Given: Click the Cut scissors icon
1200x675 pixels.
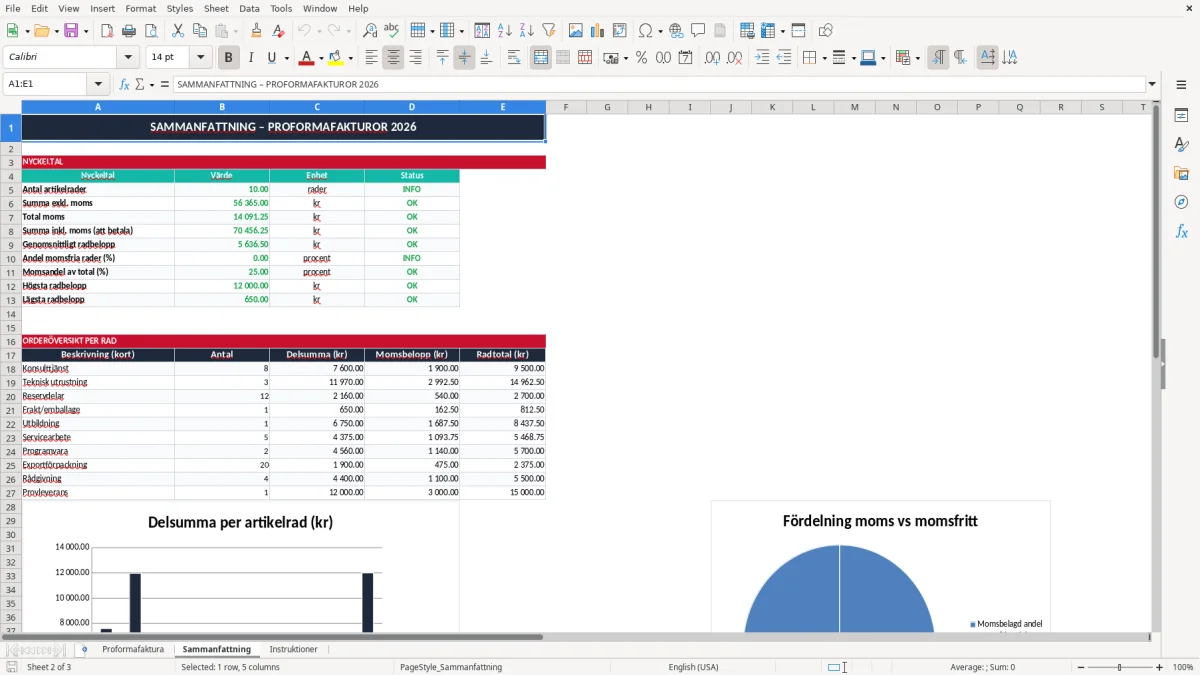Looking at the screenshot, I should 177,31.
